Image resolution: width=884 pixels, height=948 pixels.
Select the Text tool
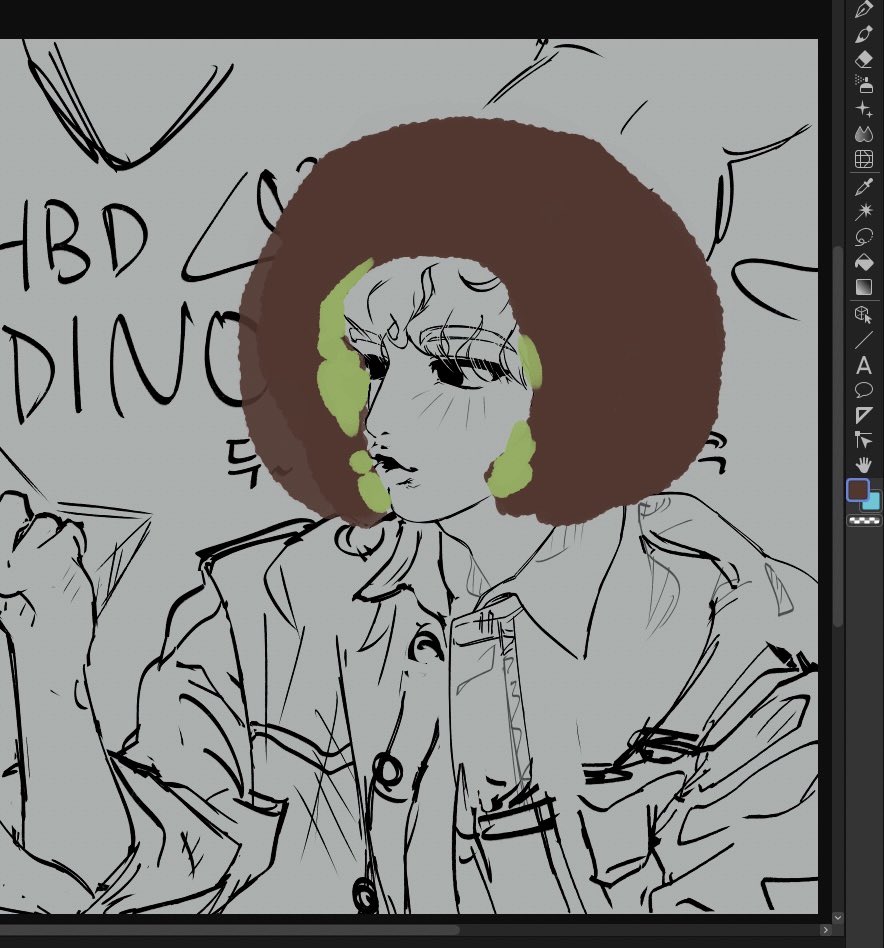pyautogui.click(x=864, y=365)
